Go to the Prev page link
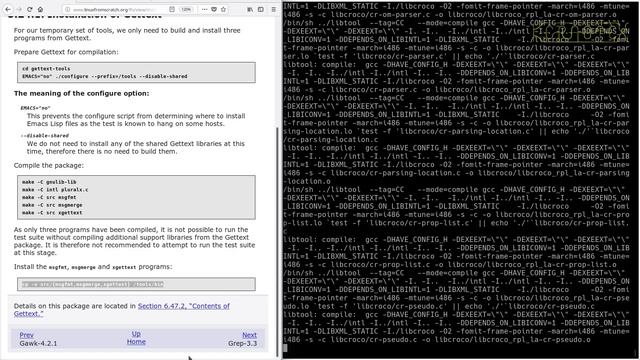This screenshot has width=640, height=360. (x=27, y=335)
